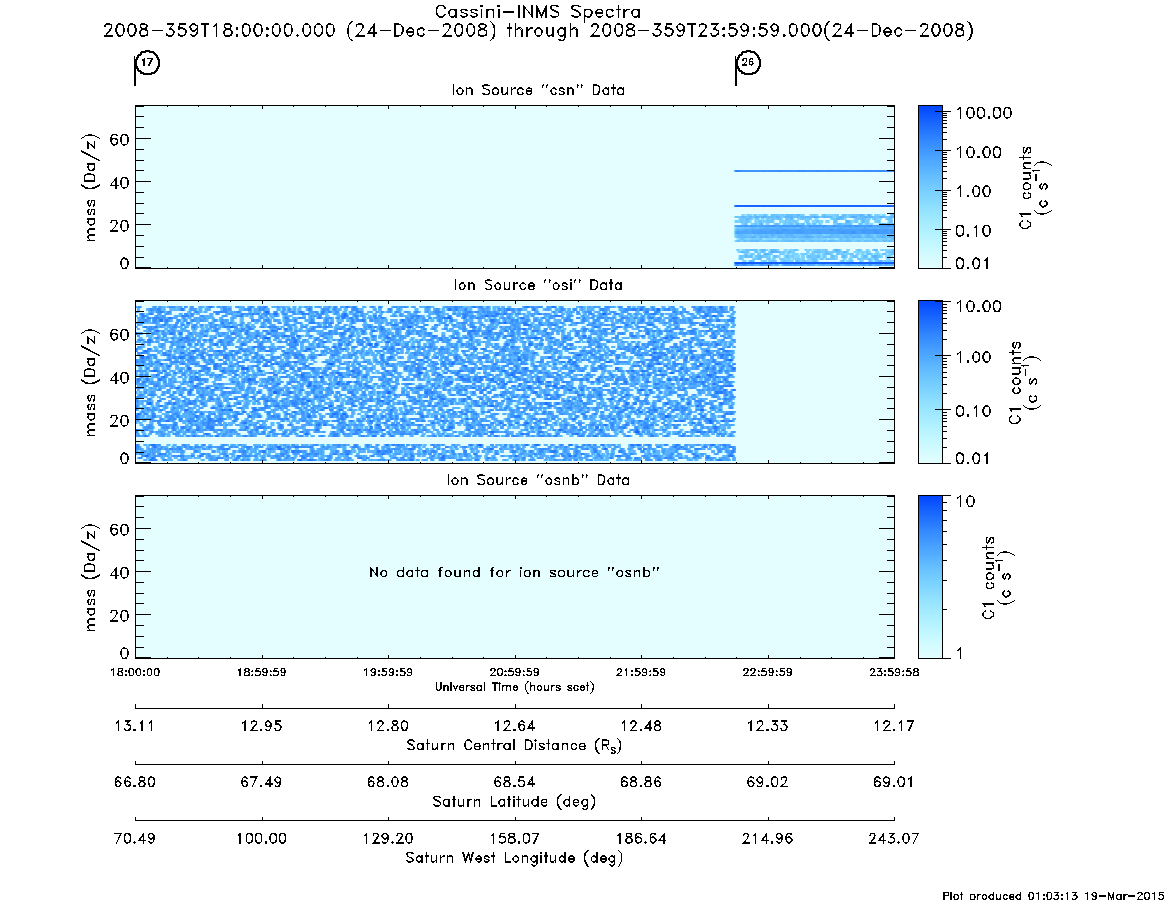The height and width of the screenshot is (900, 1165).
Task: Click the 70.49 west longitude value
Action: (134, 839)
